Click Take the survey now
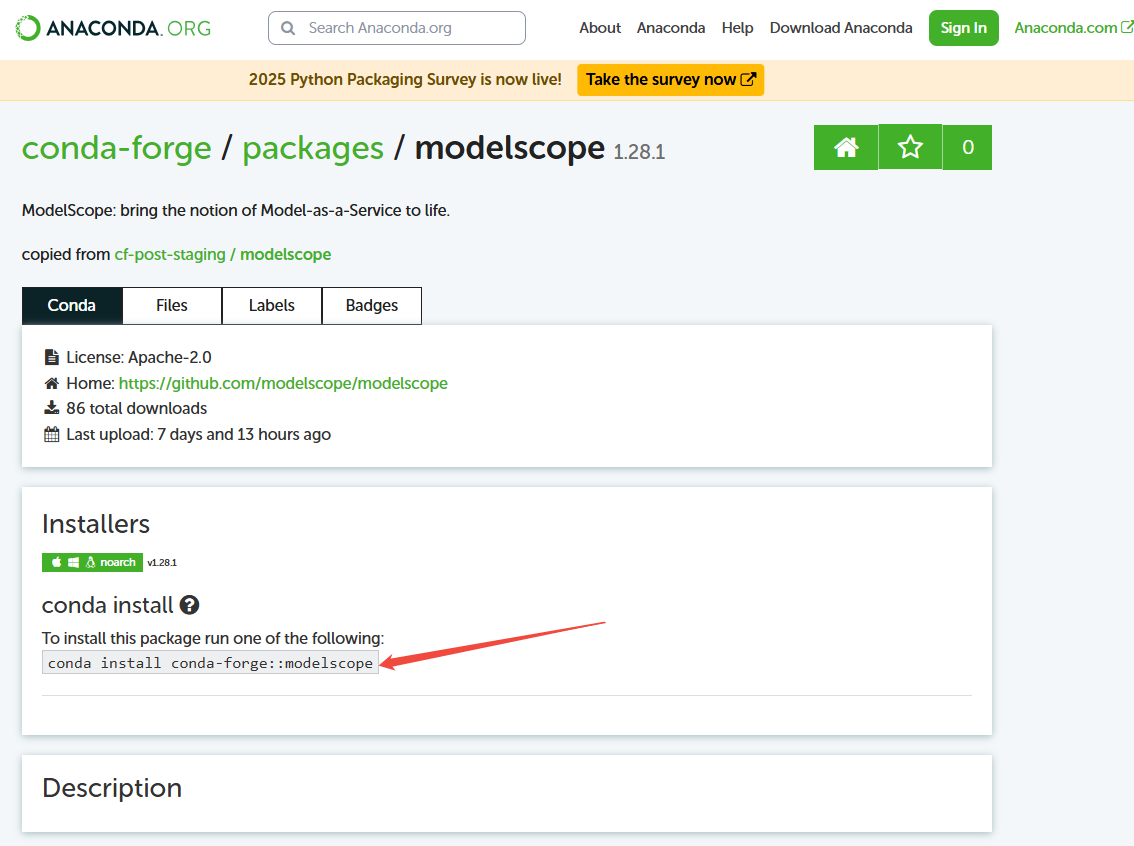 (670, 79)
